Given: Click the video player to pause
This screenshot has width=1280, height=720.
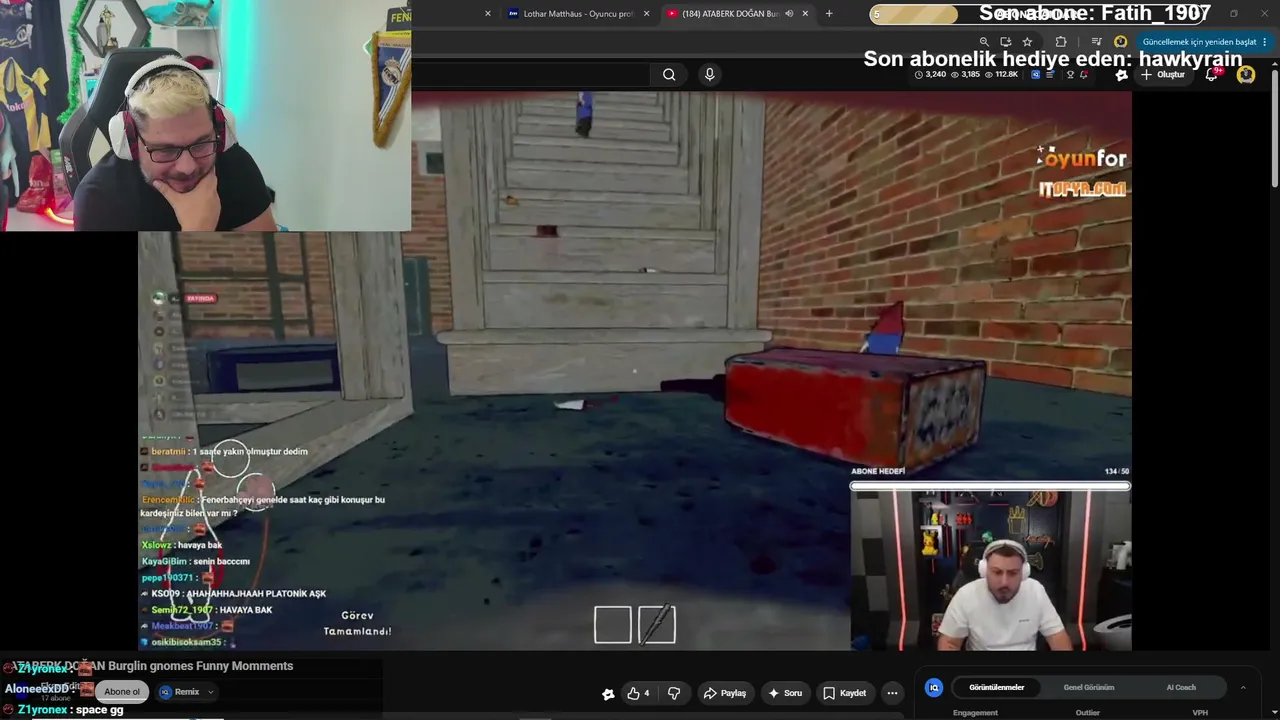Looking at the screenshot, I should click(634, 370).
